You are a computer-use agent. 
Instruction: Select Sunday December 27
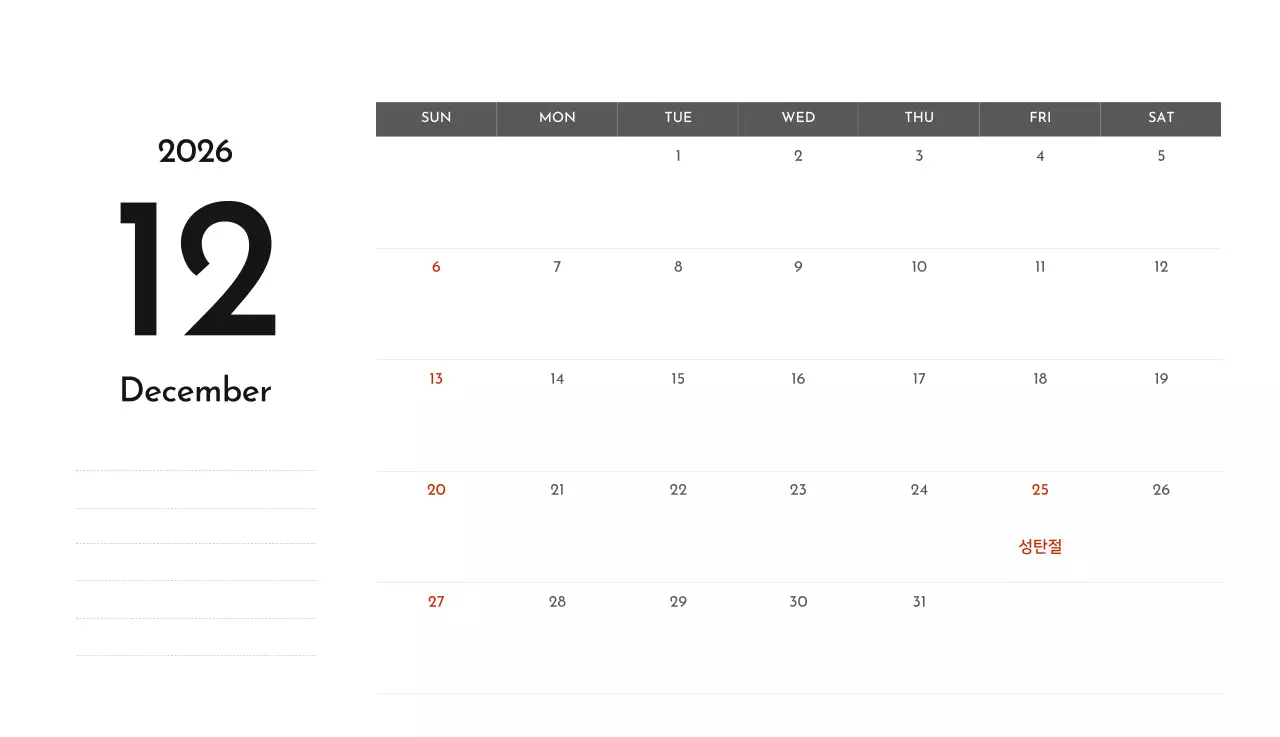pyautogui.click(x=436, y=602)
